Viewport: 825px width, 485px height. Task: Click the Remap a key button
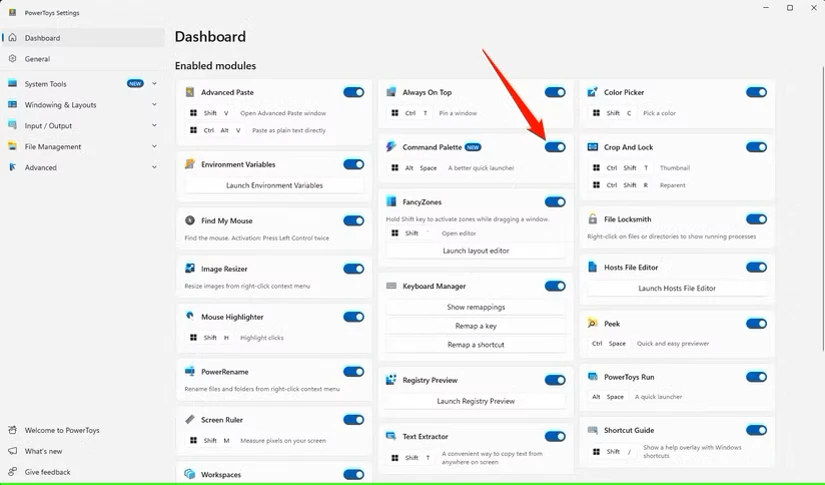475,326
